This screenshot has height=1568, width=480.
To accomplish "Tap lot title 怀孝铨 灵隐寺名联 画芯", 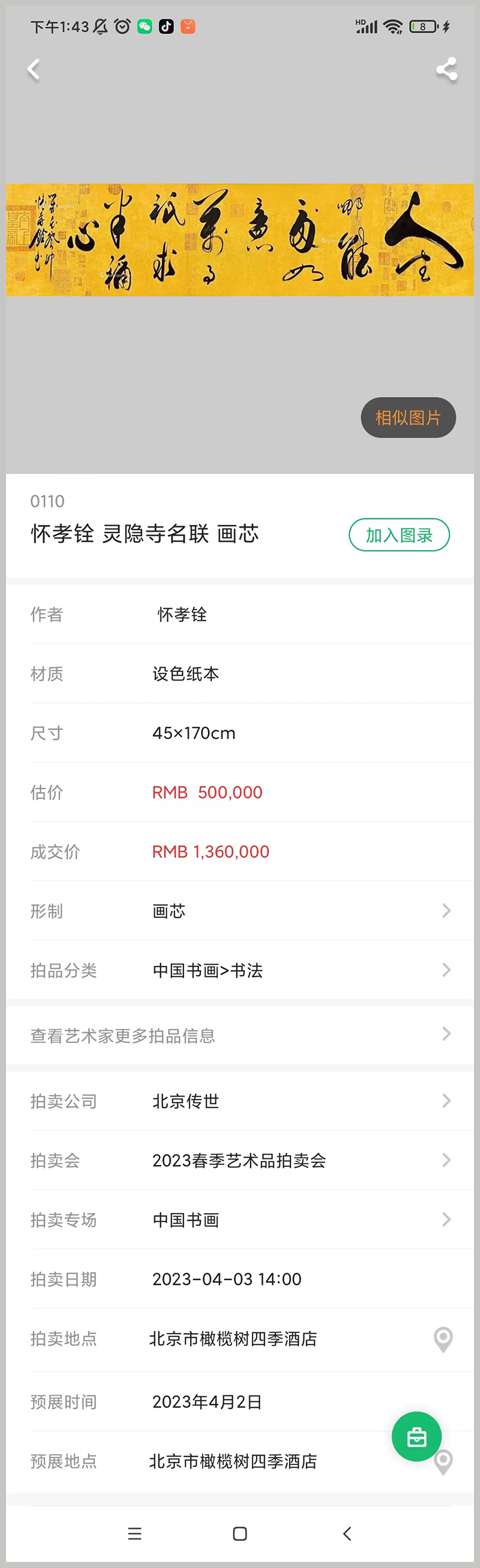I will (x=145, y=534).
